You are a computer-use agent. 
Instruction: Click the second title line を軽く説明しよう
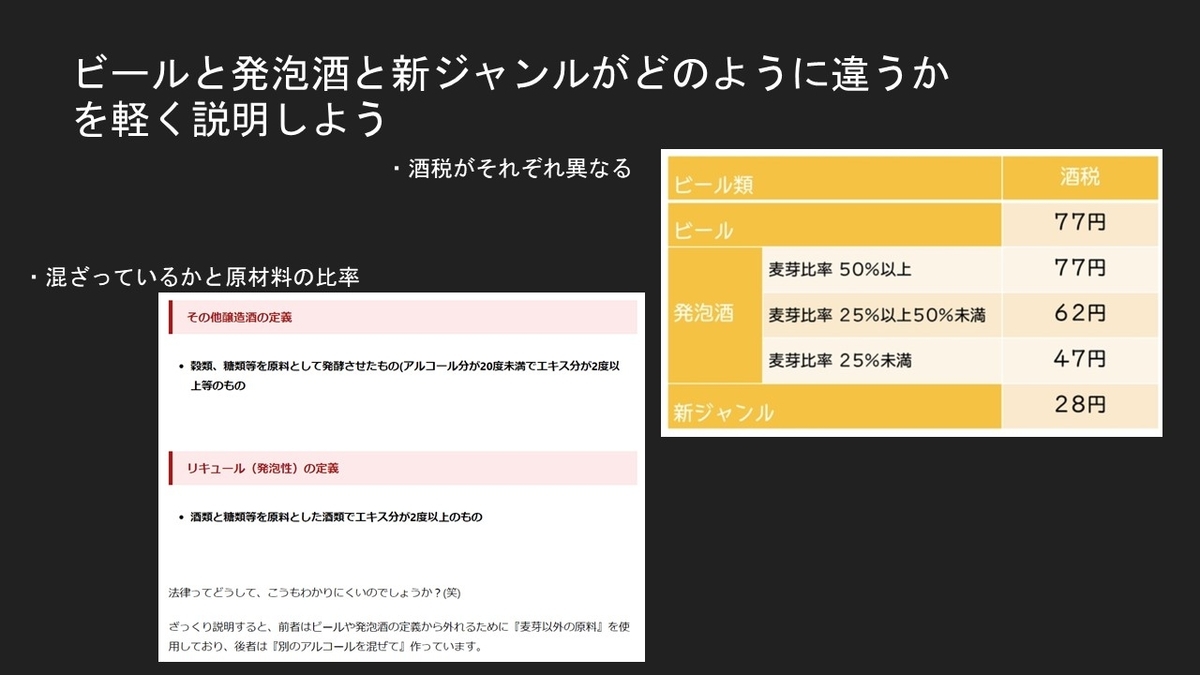[230, 120]
